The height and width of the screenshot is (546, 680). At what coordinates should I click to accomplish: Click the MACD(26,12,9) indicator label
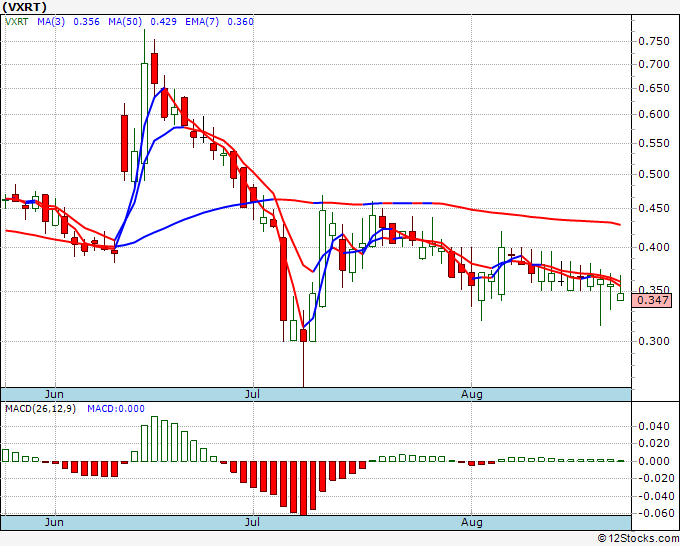pos(40,409)
